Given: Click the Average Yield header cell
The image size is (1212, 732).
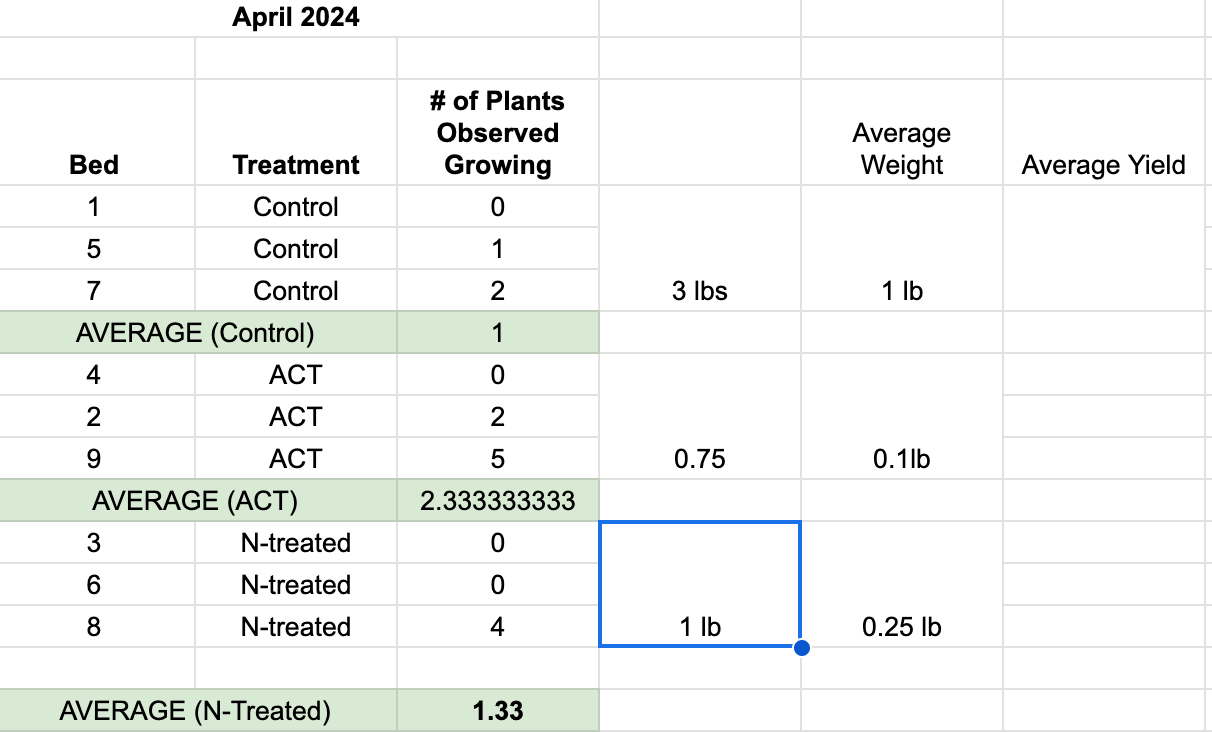Looking at the screenshot, I should [x=1103, y=165].
